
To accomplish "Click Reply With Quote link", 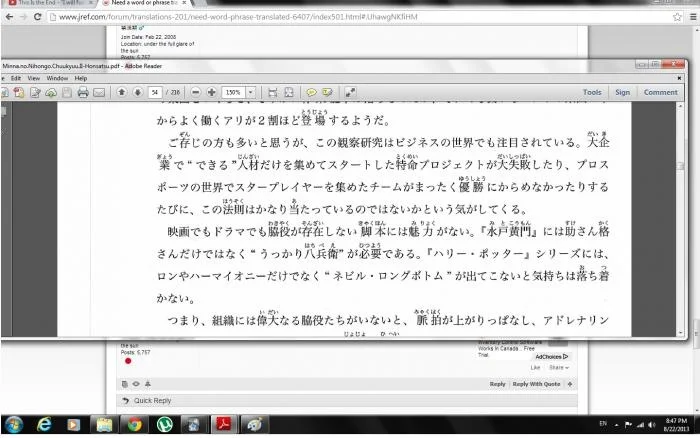I will pos(536,384).
